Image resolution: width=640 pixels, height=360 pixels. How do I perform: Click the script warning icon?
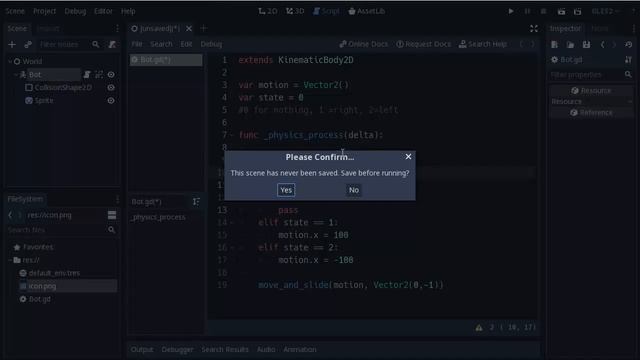point(479,327)
